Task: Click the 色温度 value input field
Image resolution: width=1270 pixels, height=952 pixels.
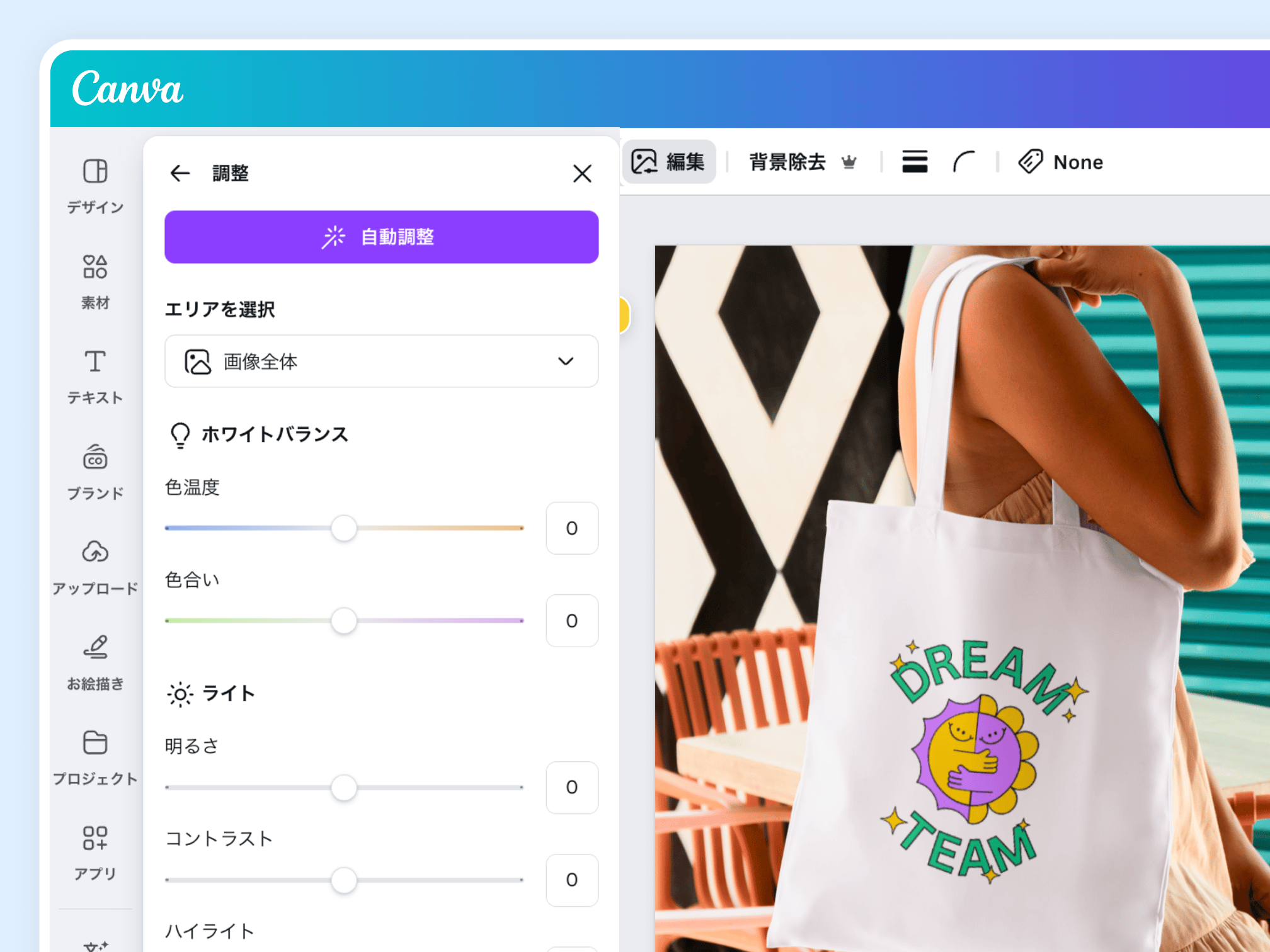Action: 571,528
